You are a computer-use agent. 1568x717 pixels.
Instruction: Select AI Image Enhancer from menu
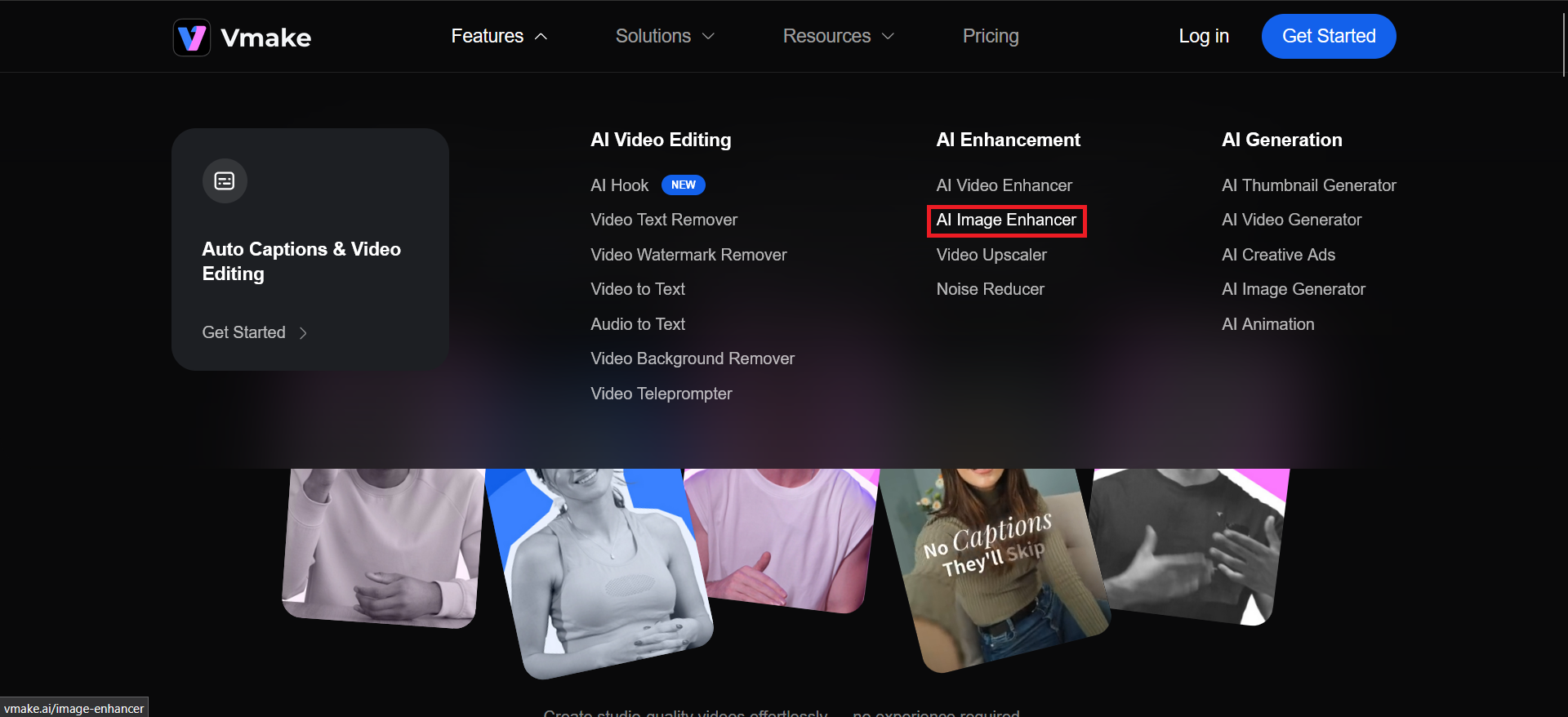tap(1005, 220)
